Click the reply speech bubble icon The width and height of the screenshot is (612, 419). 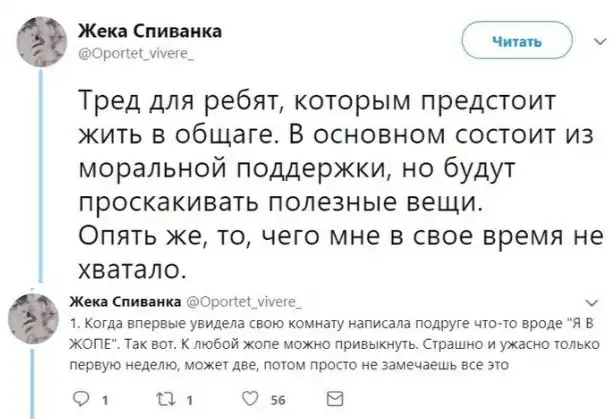(82, 397)
